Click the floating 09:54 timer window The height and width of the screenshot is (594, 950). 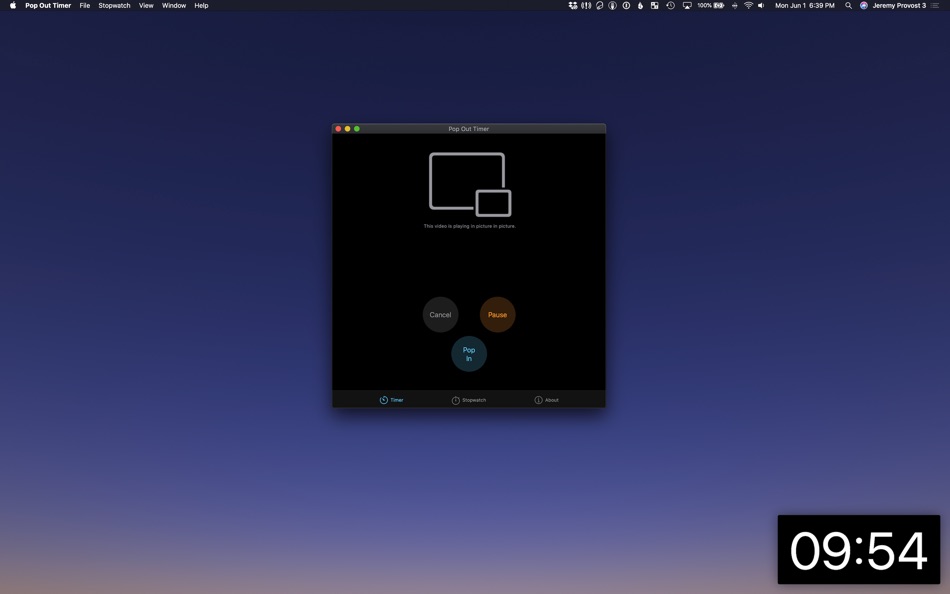coord(859,550)
